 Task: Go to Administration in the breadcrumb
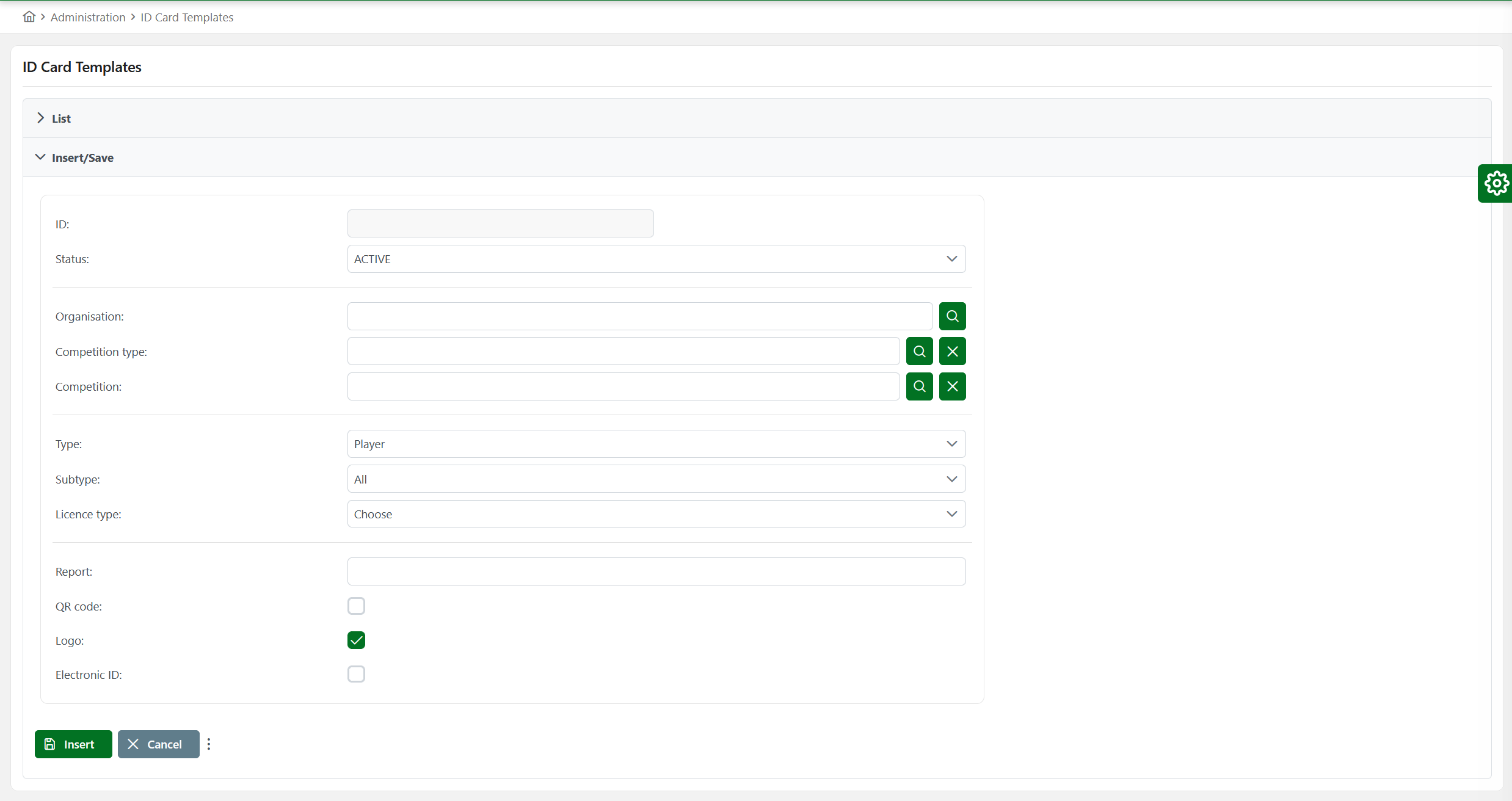tap(88, 17)
